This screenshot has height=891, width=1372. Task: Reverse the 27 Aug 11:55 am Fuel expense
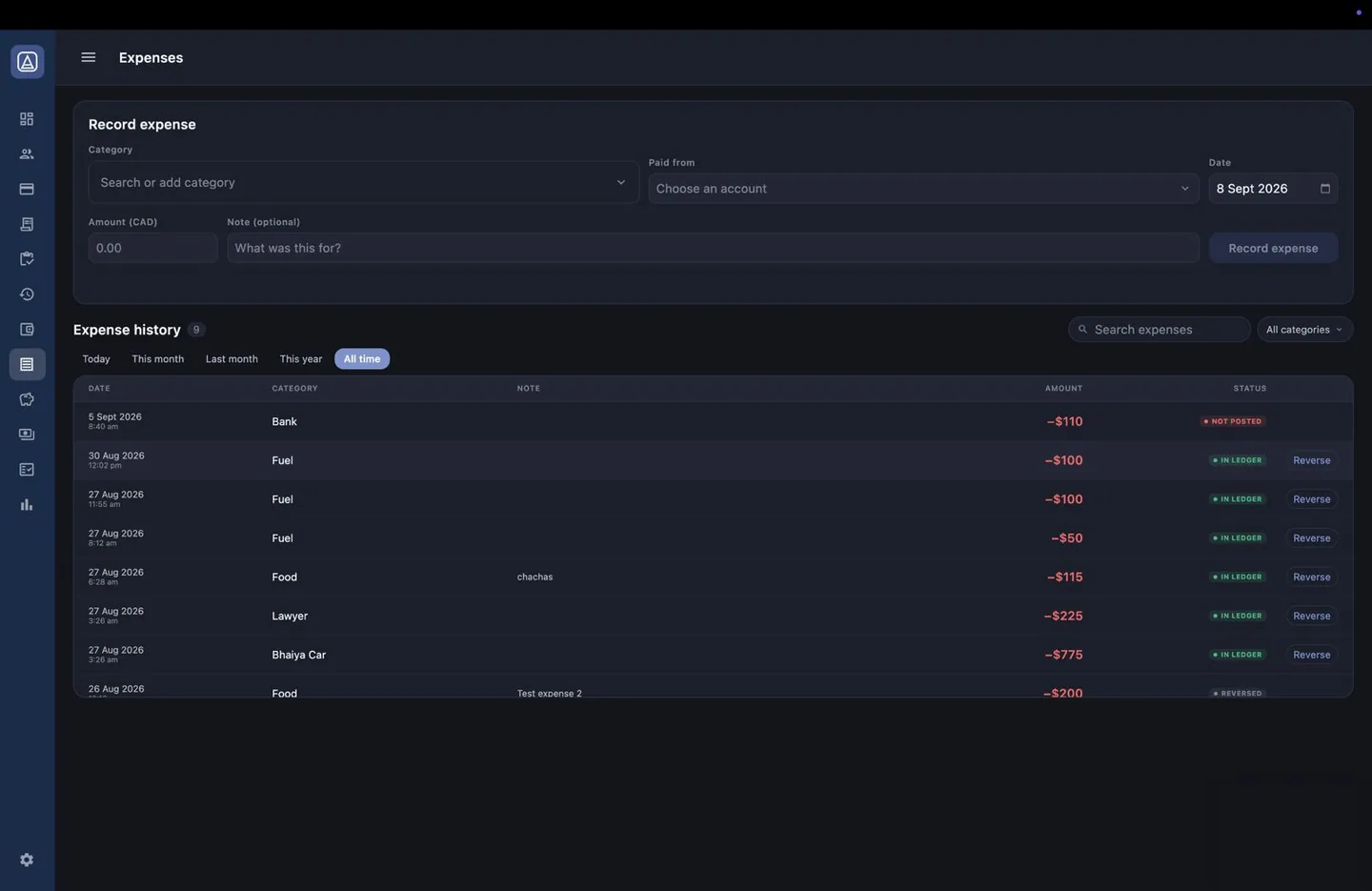click(x=1311, y=499)
